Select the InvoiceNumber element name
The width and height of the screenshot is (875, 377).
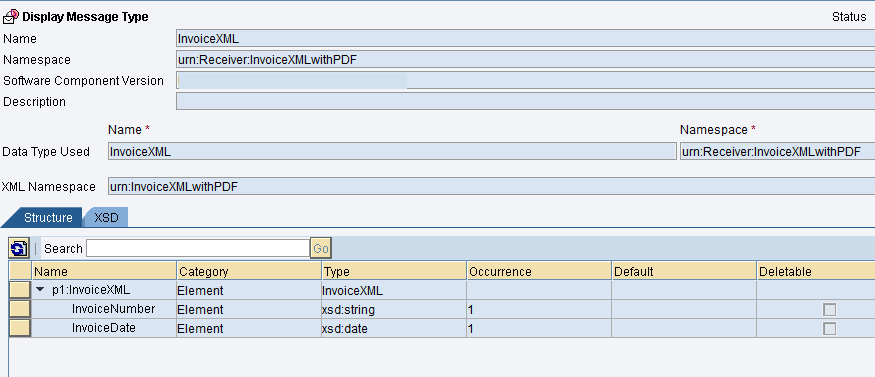pos(113,309)
